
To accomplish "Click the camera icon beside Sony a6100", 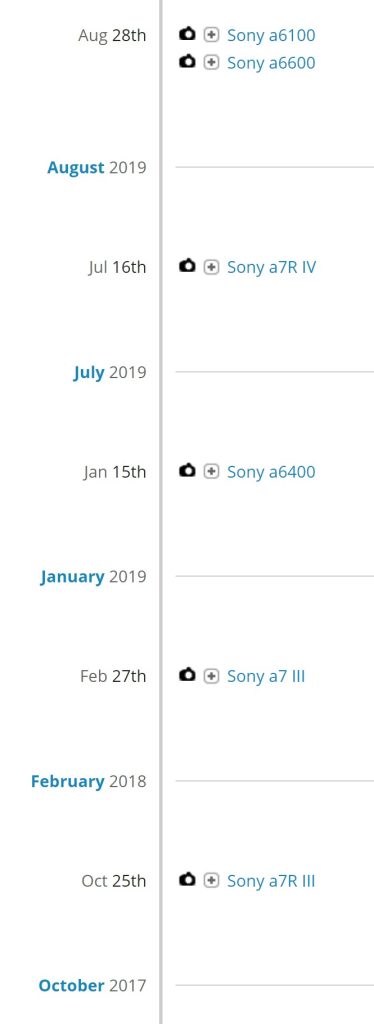I will [187, 34].
